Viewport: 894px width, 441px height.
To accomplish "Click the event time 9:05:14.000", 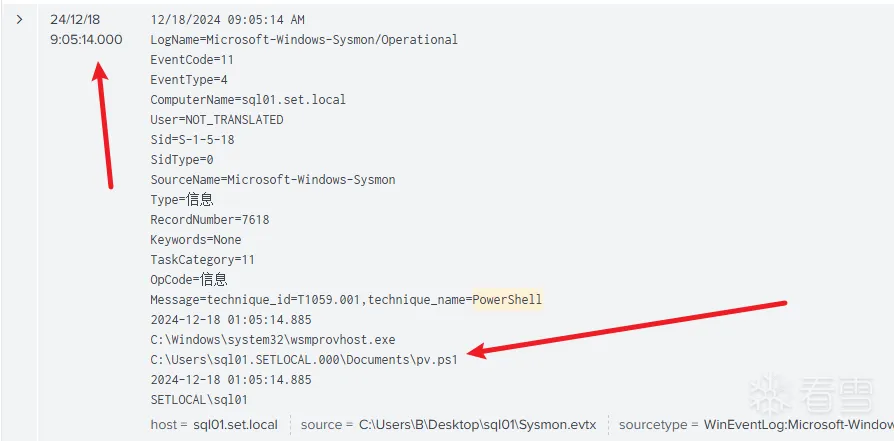I will coord(86,39).
